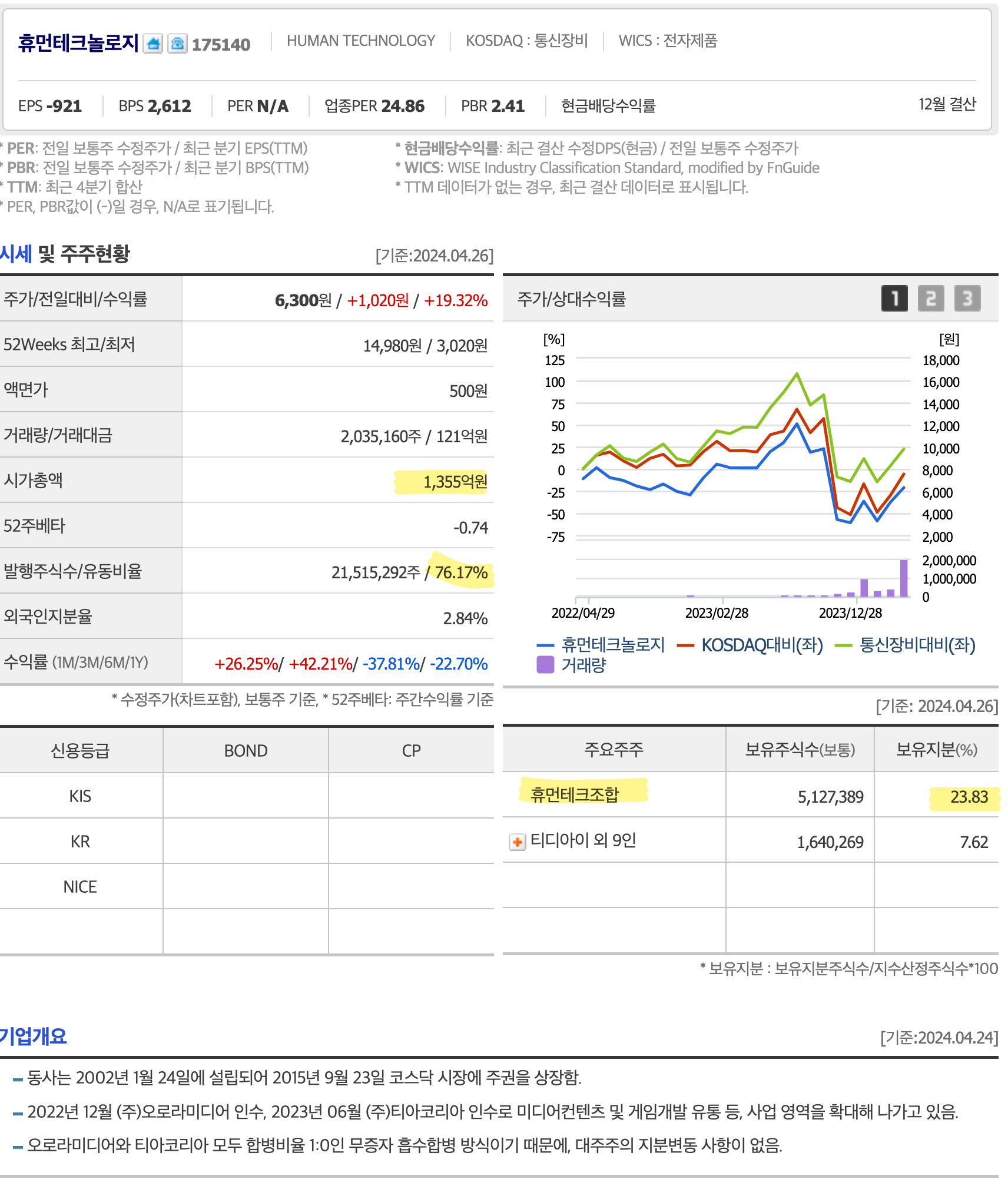Click the 액면가 500원 value

(469, 391)
